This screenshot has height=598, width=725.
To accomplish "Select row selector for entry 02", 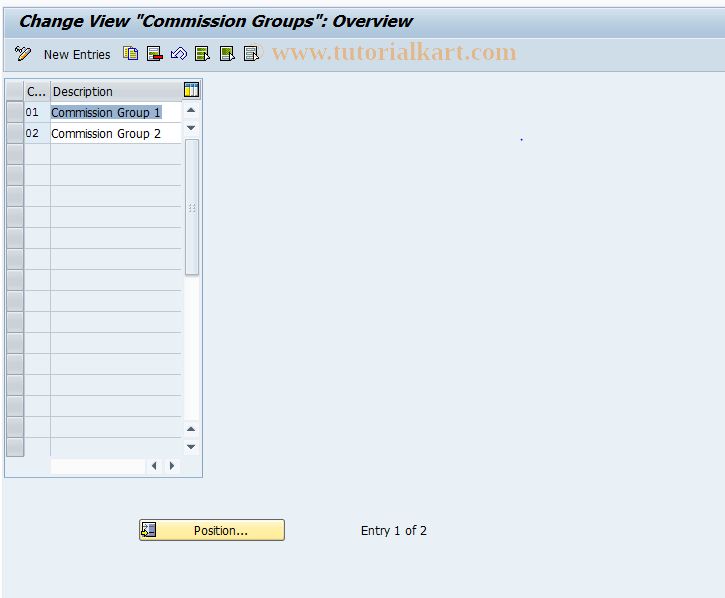I will pos(15,133).
